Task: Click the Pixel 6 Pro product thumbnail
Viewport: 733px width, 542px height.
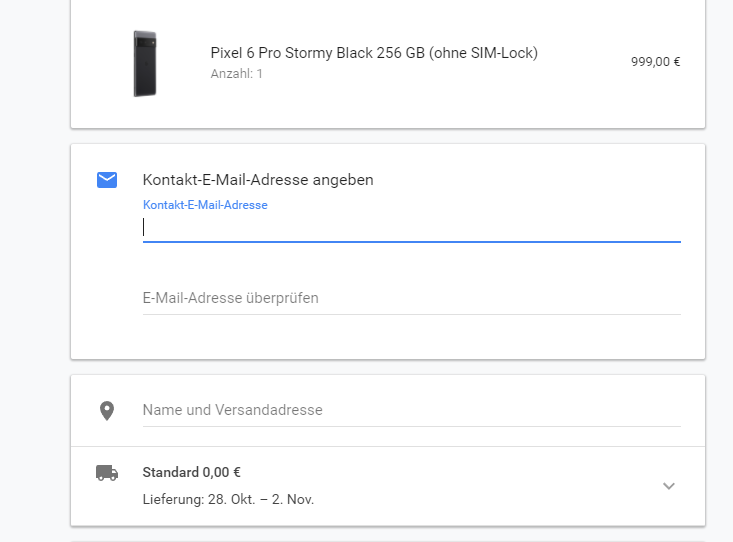Action: (x=145, y=64)
